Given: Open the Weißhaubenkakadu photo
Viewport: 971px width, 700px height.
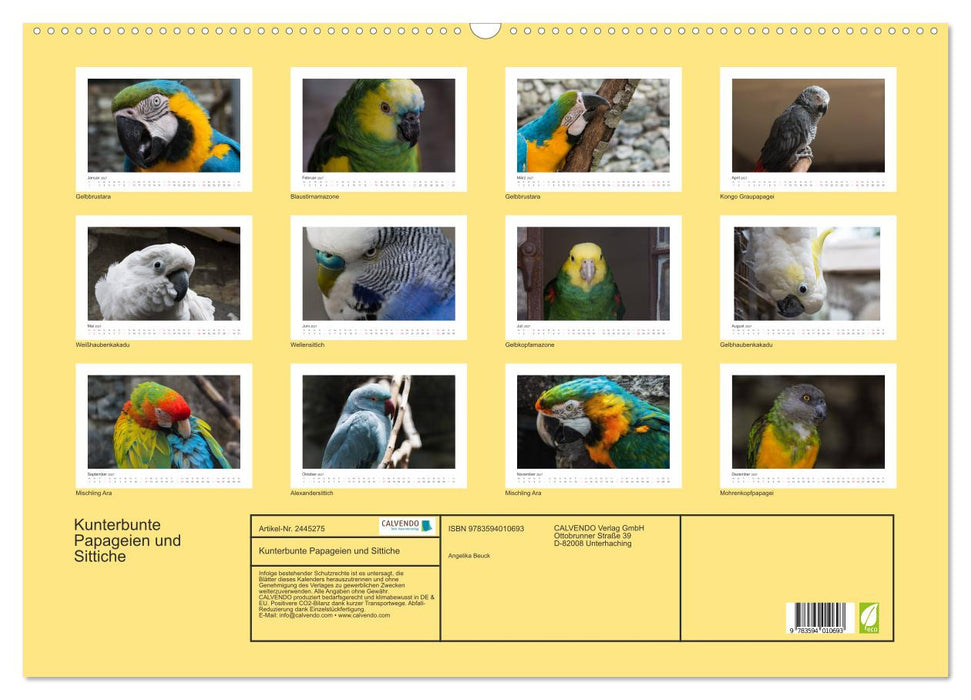Looking at the screenshot, I should [x=164, y=273].
